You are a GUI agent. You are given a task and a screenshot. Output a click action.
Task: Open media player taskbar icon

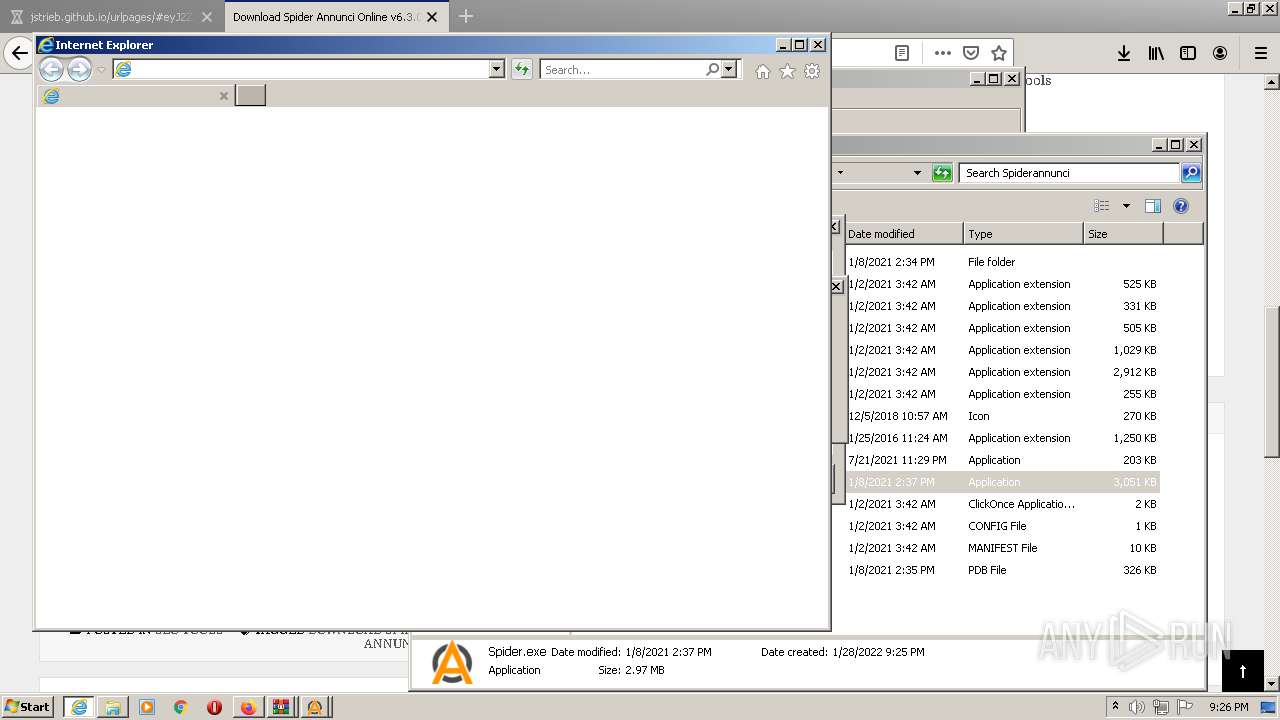[x=147, y=707]
